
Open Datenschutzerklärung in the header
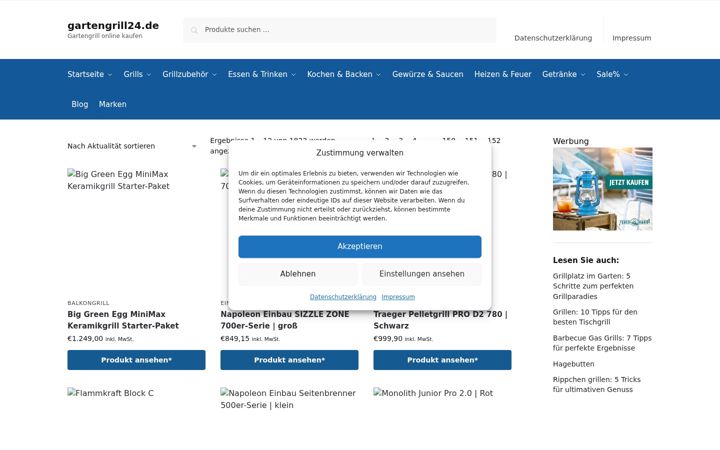pyautogui.click(x=553, y=38)
